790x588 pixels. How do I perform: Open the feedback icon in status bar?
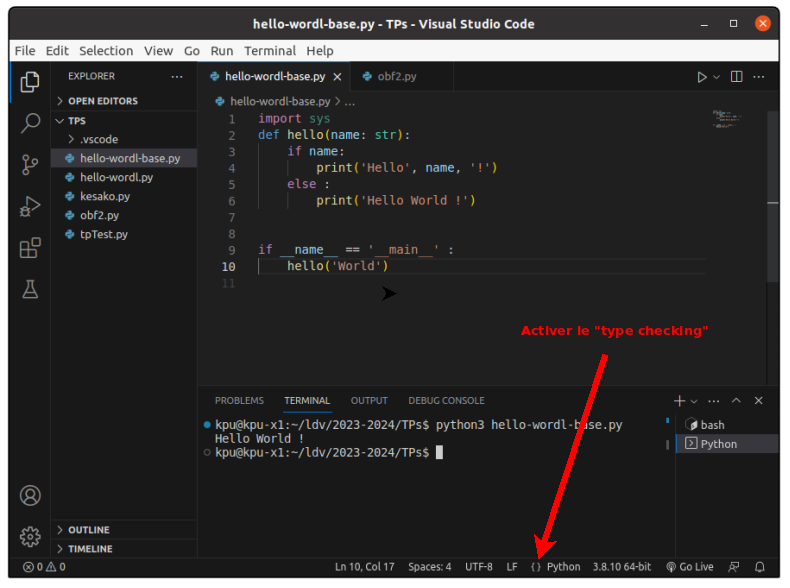click(734, 567)
